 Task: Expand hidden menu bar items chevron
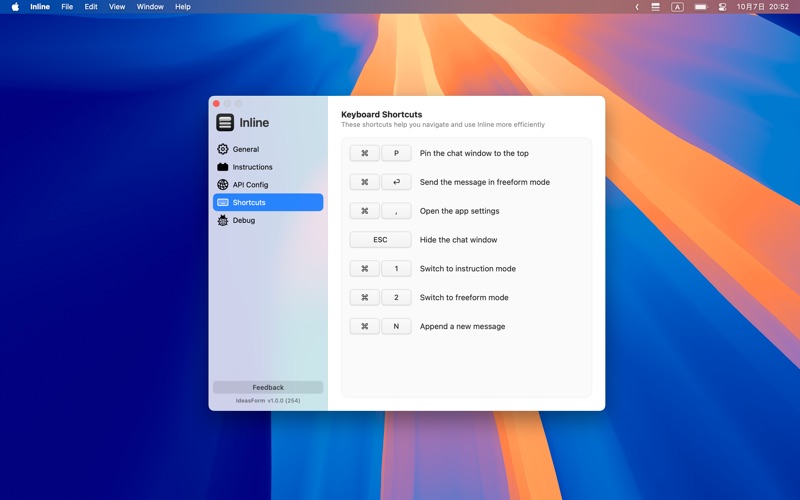coord(637,7)
